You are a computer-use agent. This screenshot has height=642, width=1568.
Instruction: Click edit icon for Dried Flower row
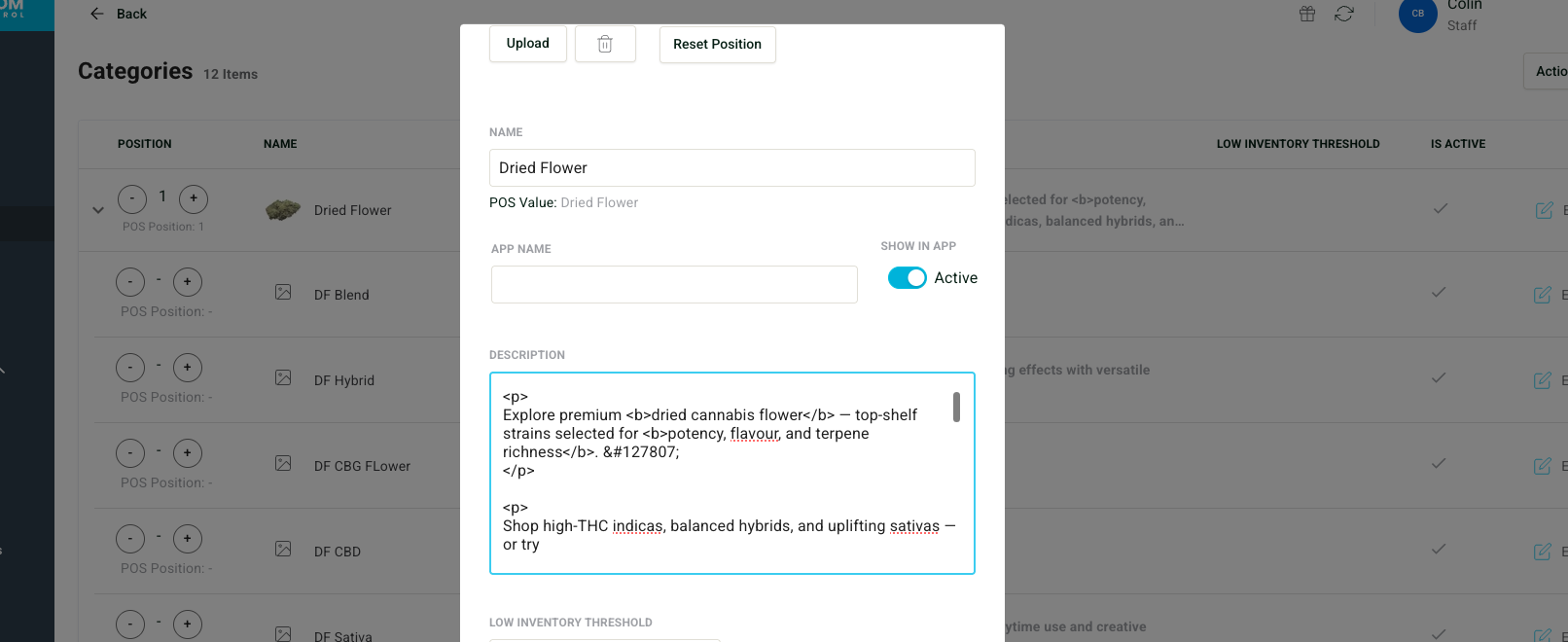point(1544,210)
